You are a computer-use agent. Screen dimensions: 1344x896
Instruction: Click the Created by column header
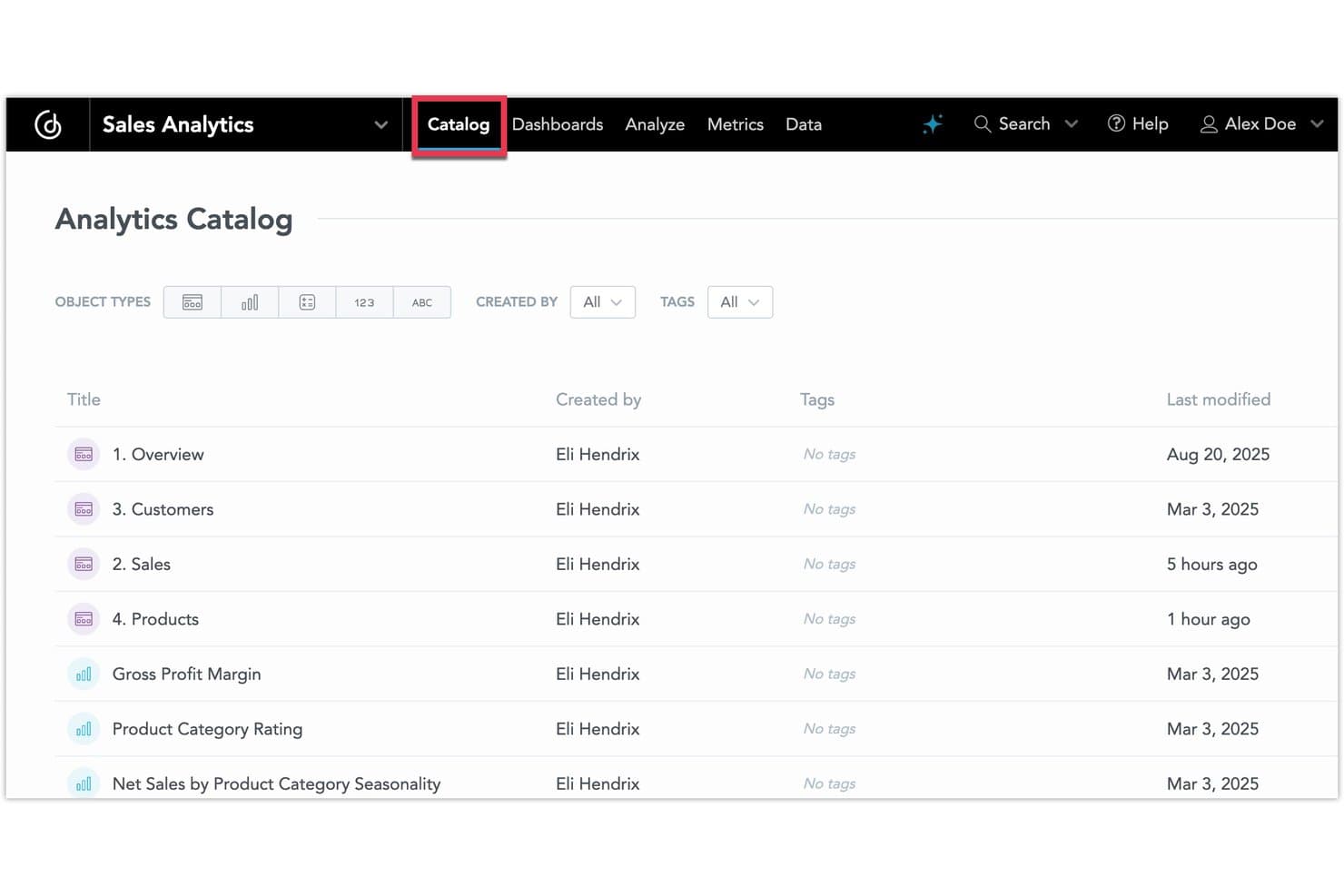[598, 399]
